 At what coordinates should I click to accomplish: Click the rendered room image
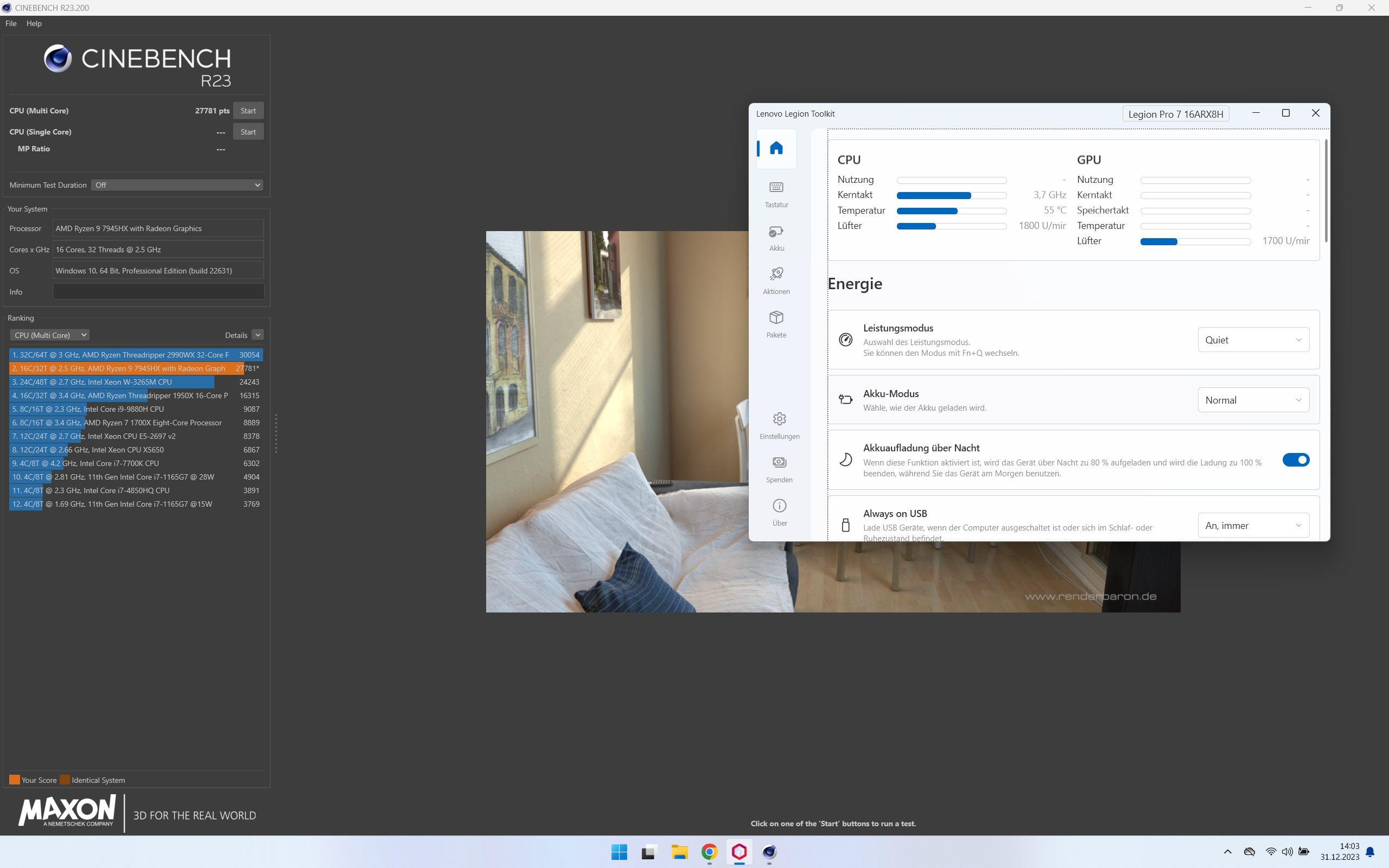point(617,422)
